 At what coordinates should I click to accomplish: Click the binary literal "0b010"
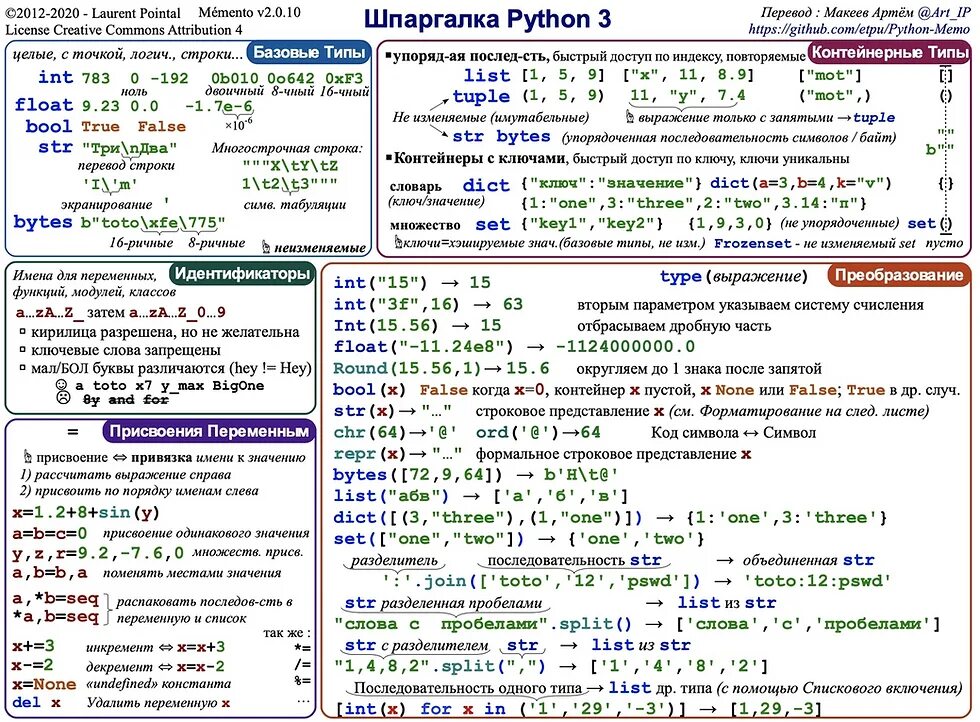(234, 79)
